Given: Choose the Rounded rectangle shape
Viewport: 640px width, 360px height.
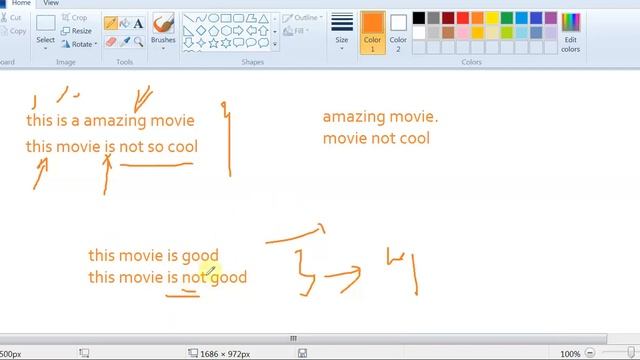Looking at the screenshot, I should pos(238,18).
